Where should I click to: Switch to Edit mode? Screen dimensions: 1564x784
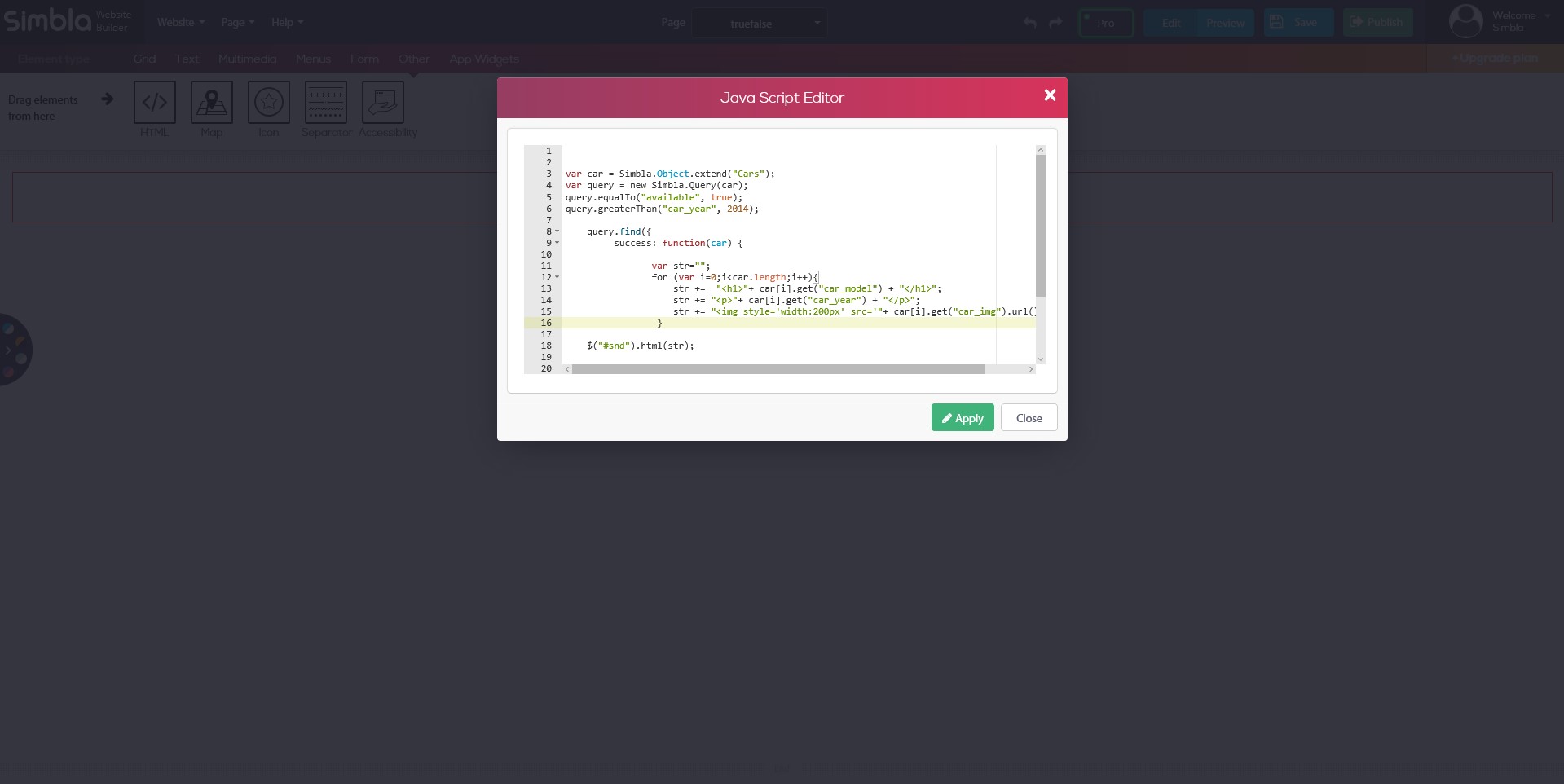1170,23
